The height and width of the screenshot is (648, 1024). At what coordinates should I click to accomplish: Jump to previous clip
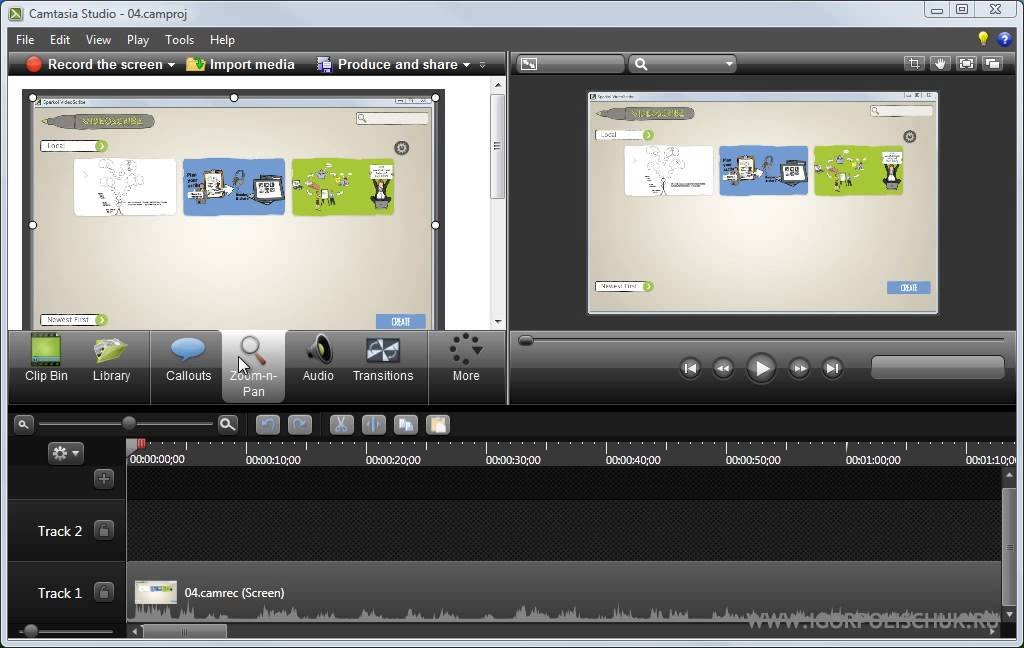690,368
